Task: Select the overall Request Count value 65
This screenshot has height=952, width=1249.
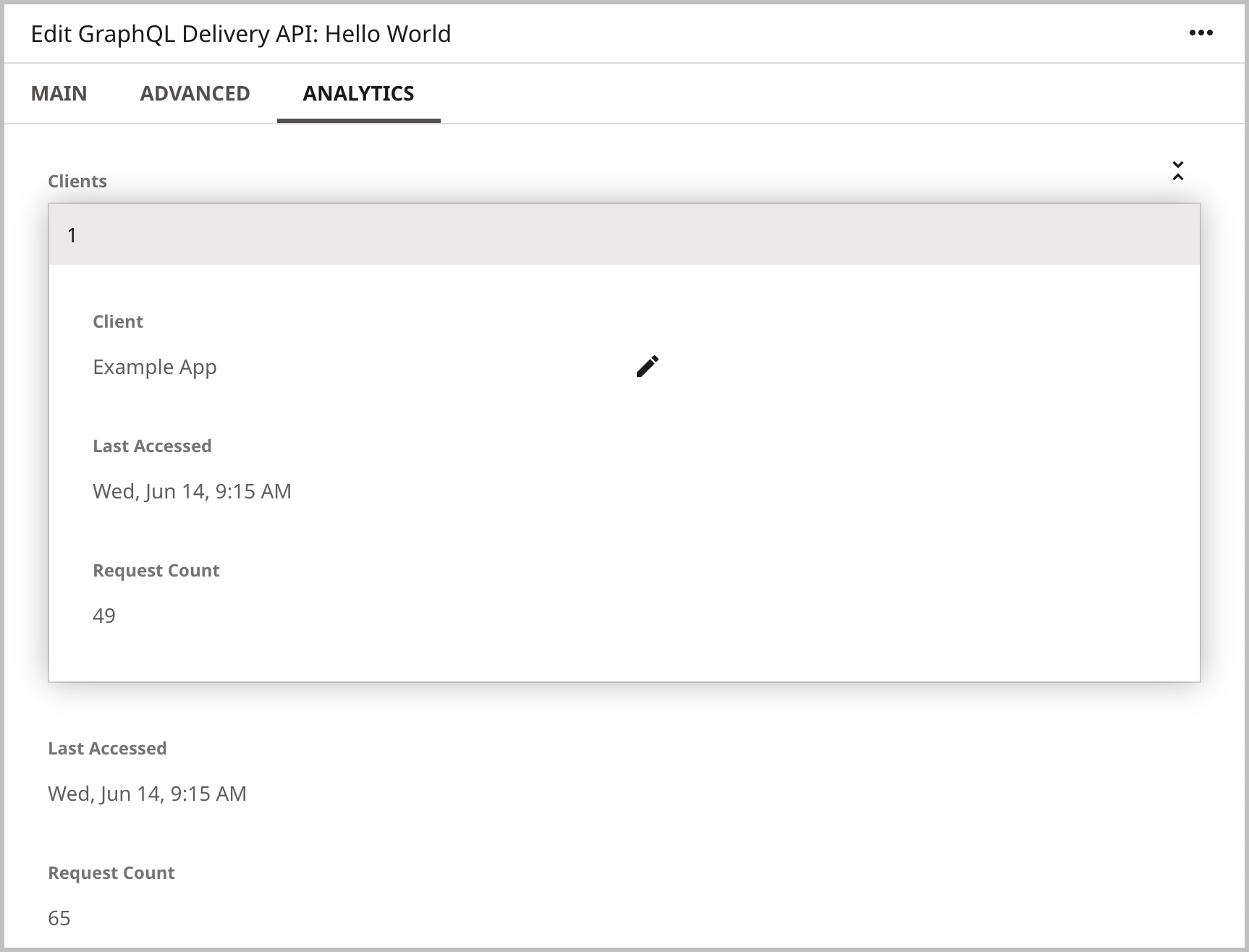Action: pyautogui.click(x=59, y=918)
